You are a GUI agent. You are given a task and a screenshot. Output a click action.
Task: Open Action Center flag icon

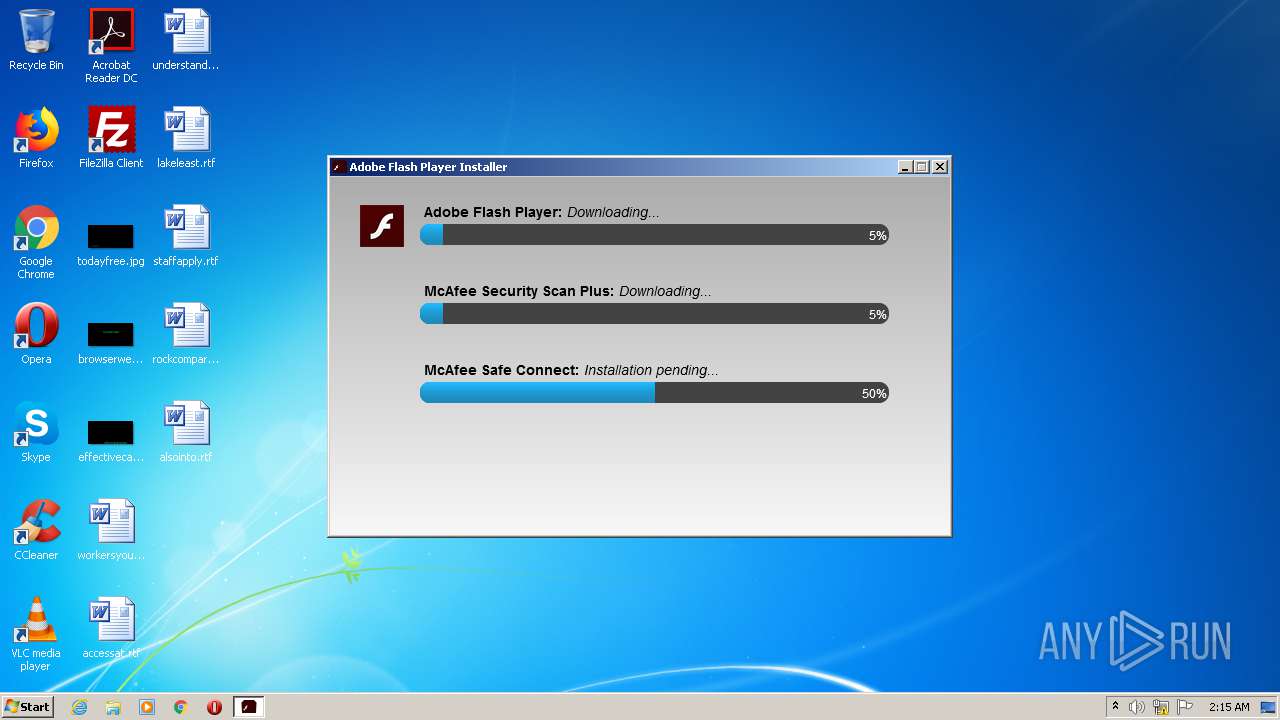[1185, 707]
